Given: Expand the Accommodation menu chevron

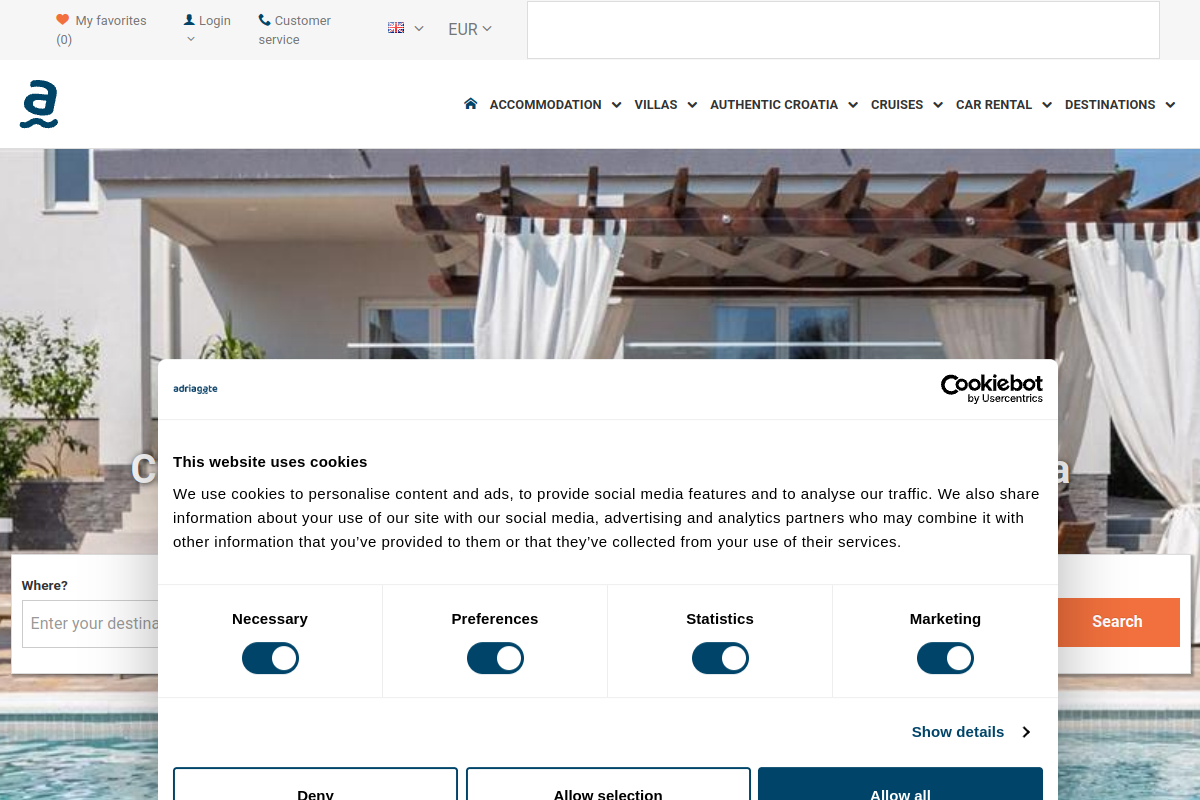Looking at the screenshot, I should (x=616, y=105).
